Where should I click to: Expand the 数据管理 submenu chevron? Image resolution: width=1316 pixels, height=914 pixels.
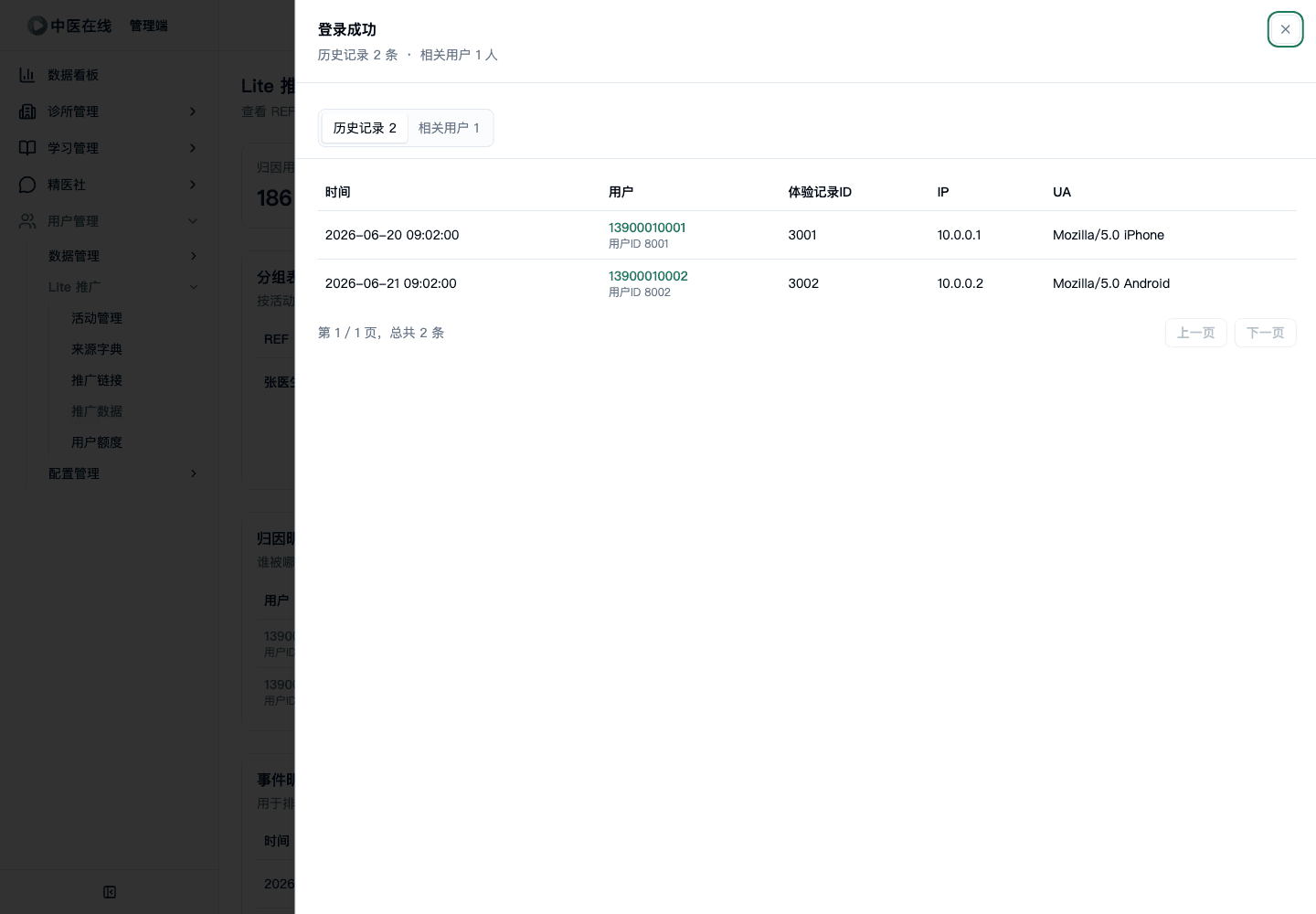(193, 256)
